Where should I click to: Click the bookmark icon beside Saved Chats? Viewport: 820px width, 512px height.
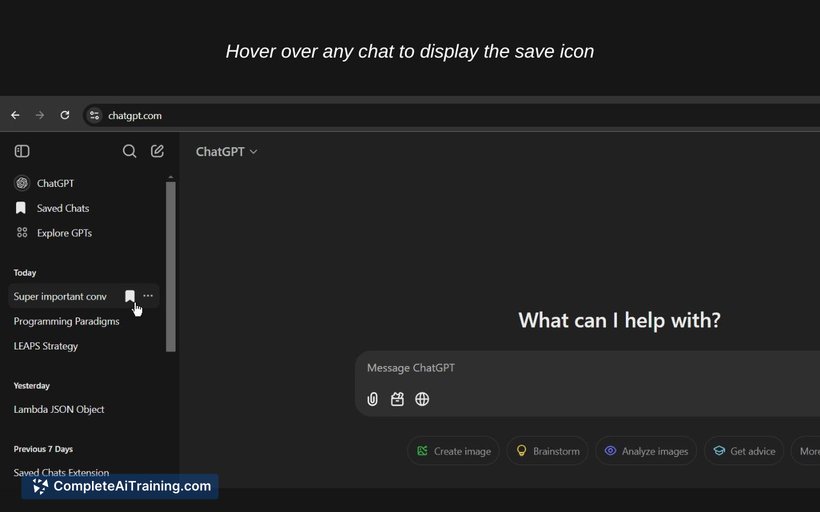pos(21,208)
